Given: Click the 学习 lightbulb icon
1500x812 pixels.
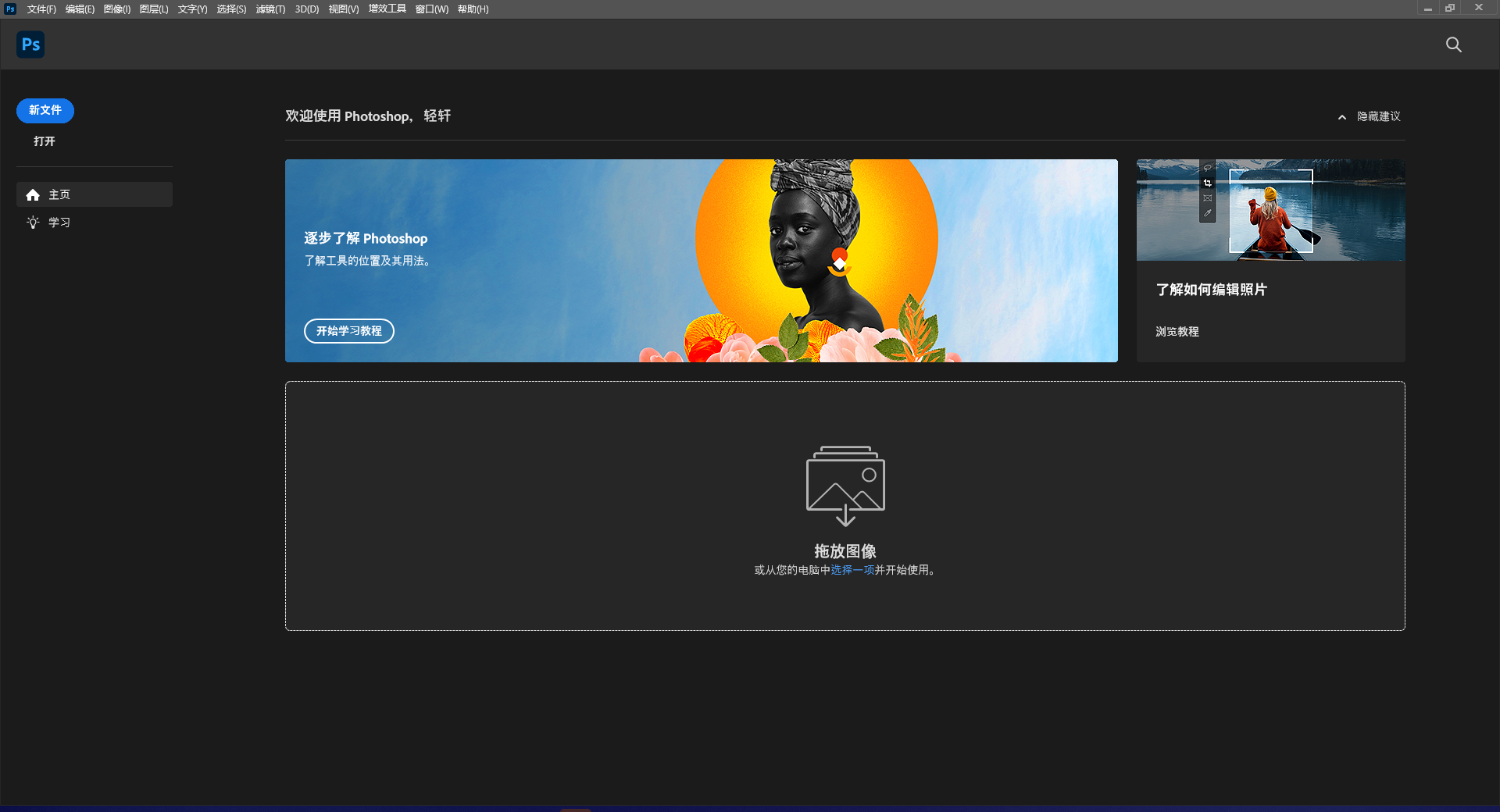Looking at the screenshot, I should [33, 222].
